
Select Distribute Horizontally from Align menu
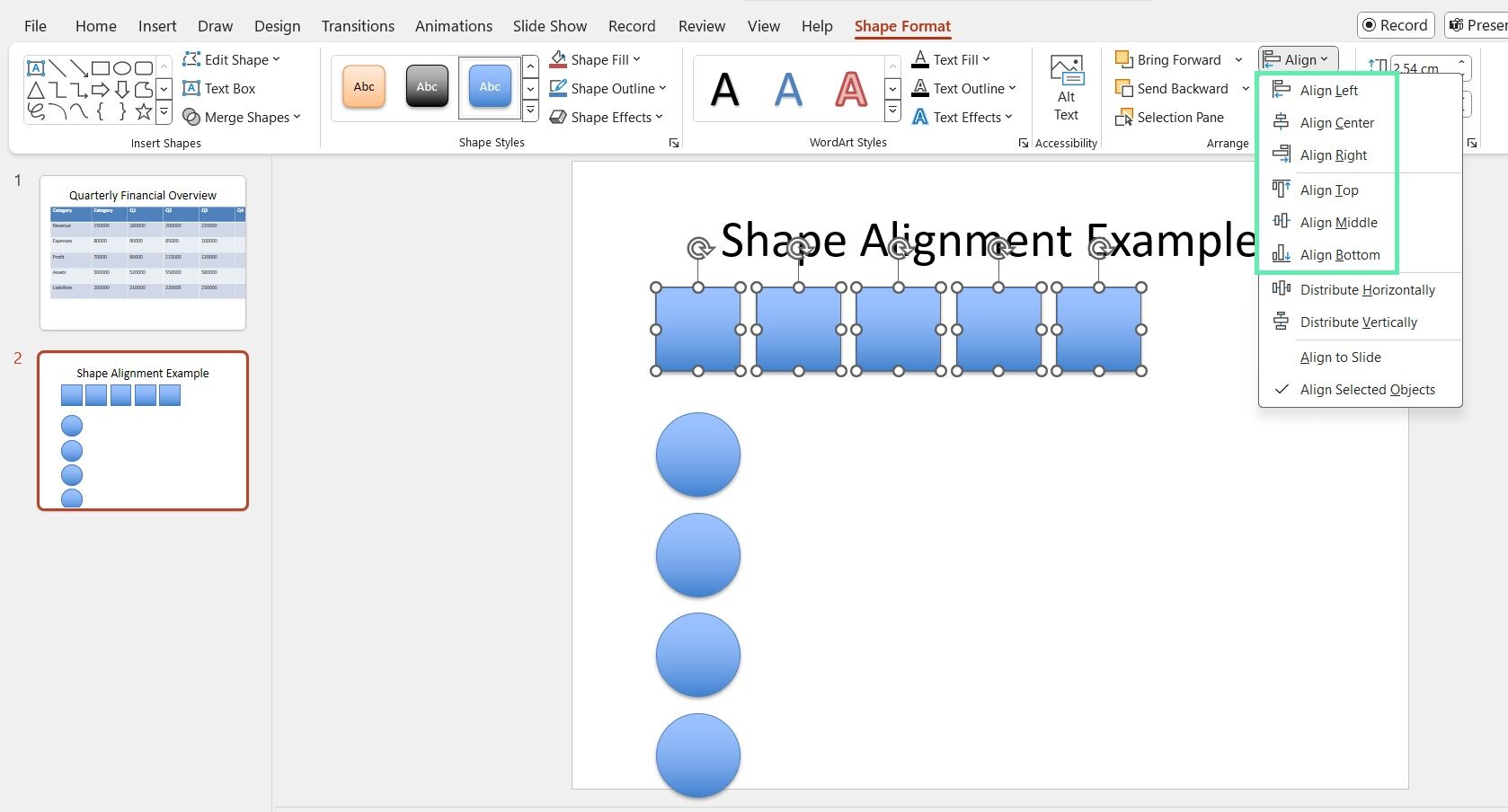[1368, 289]
